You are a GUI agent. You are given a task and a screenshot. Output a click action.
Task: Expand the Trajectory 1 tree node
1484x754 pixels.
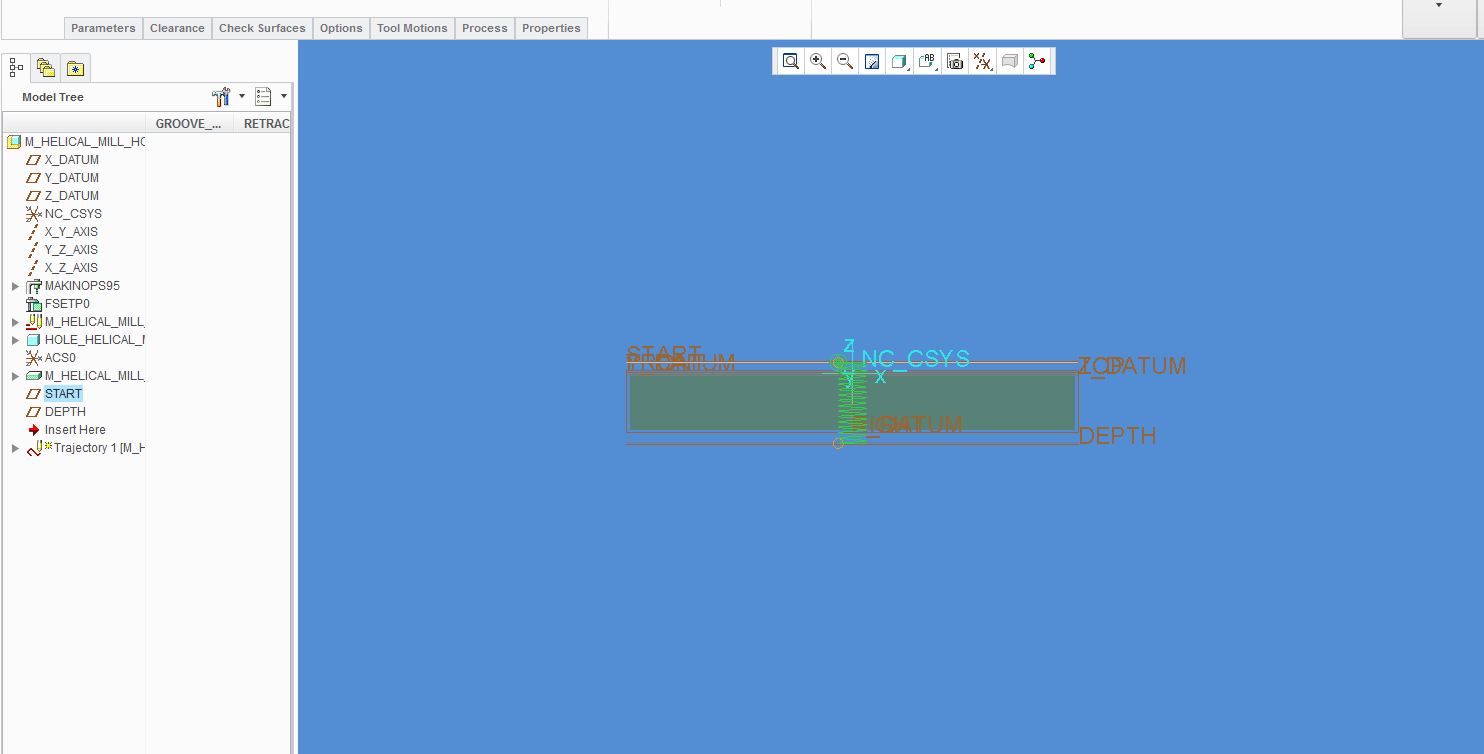coord(15,448)
